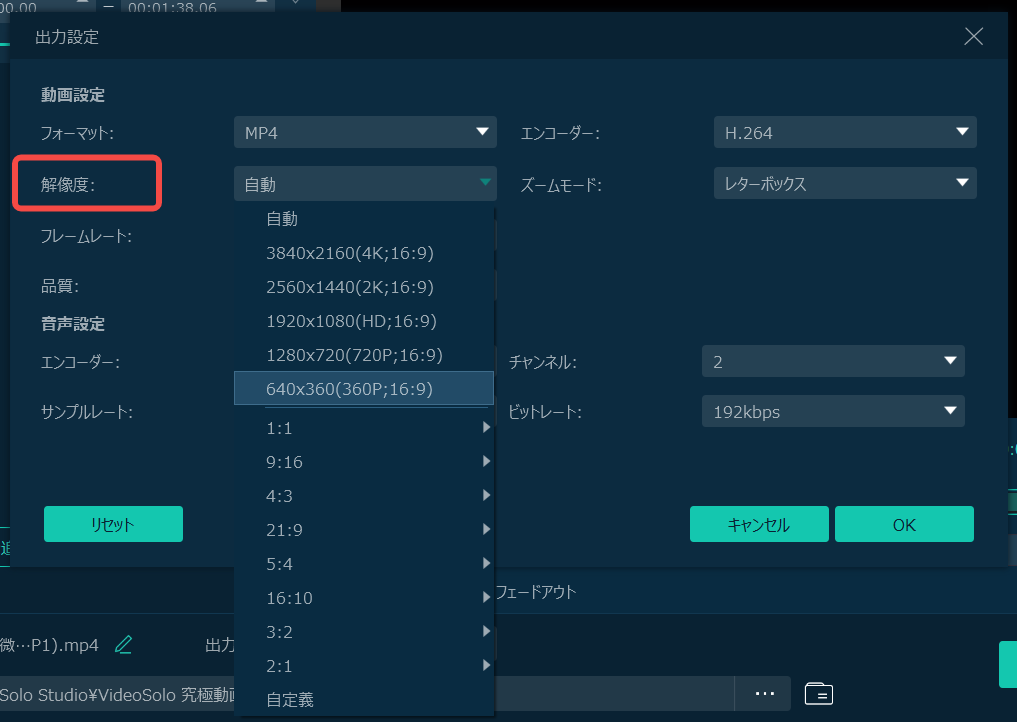Open the ビットレート 192kbps dropdown
Image resolution: width=1017 pixels, height=722 pixels.
point(832,411)
